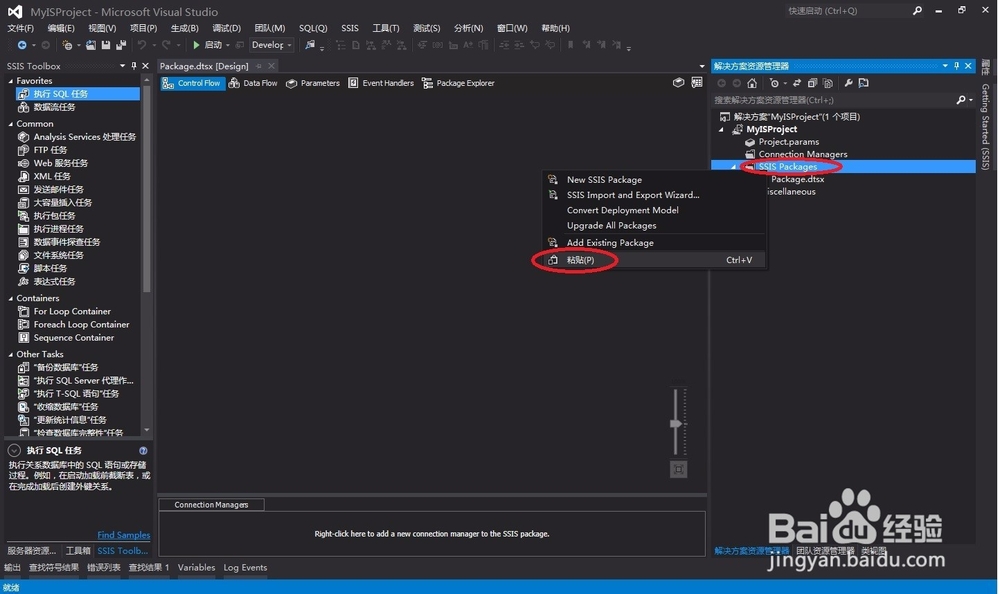
Task: Adjust the design surface zoom slider
Action: coord(676,424)
